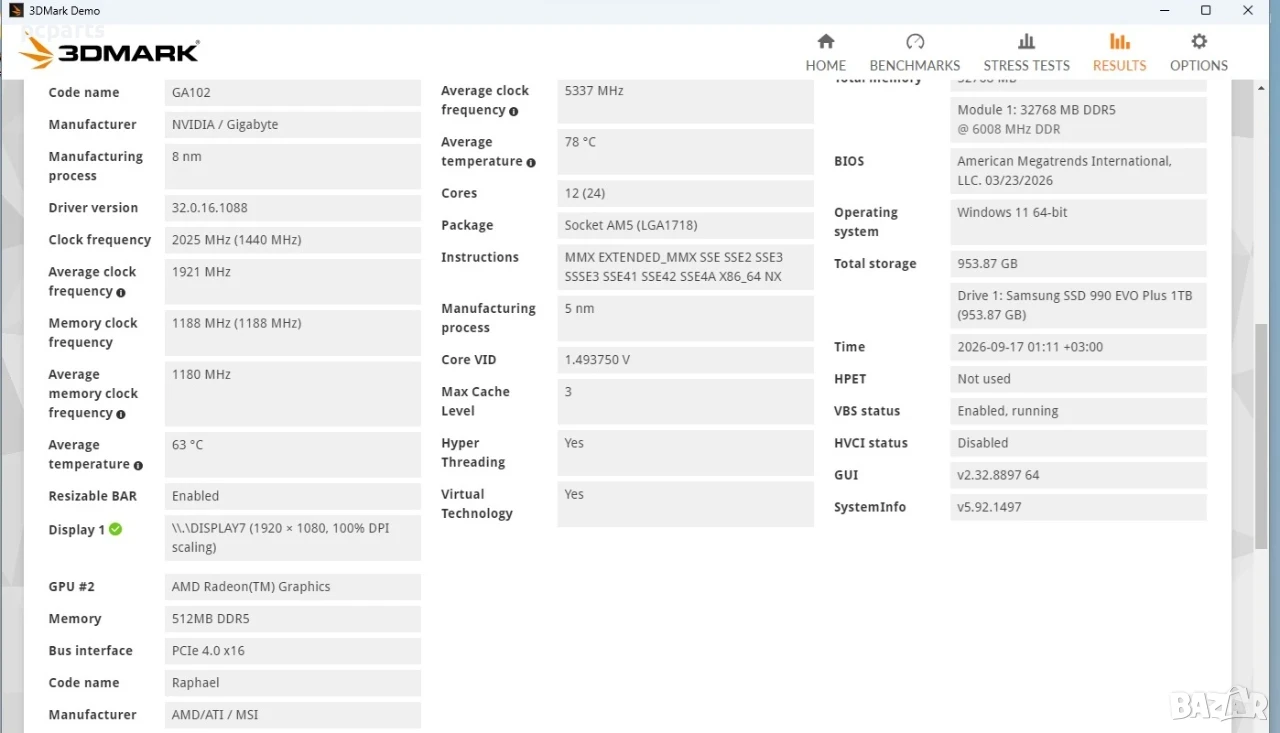The width and height of the screenshot is (1280, 733).
Task: Click the SystemInfo version value field
Action: coord(1078,507)
